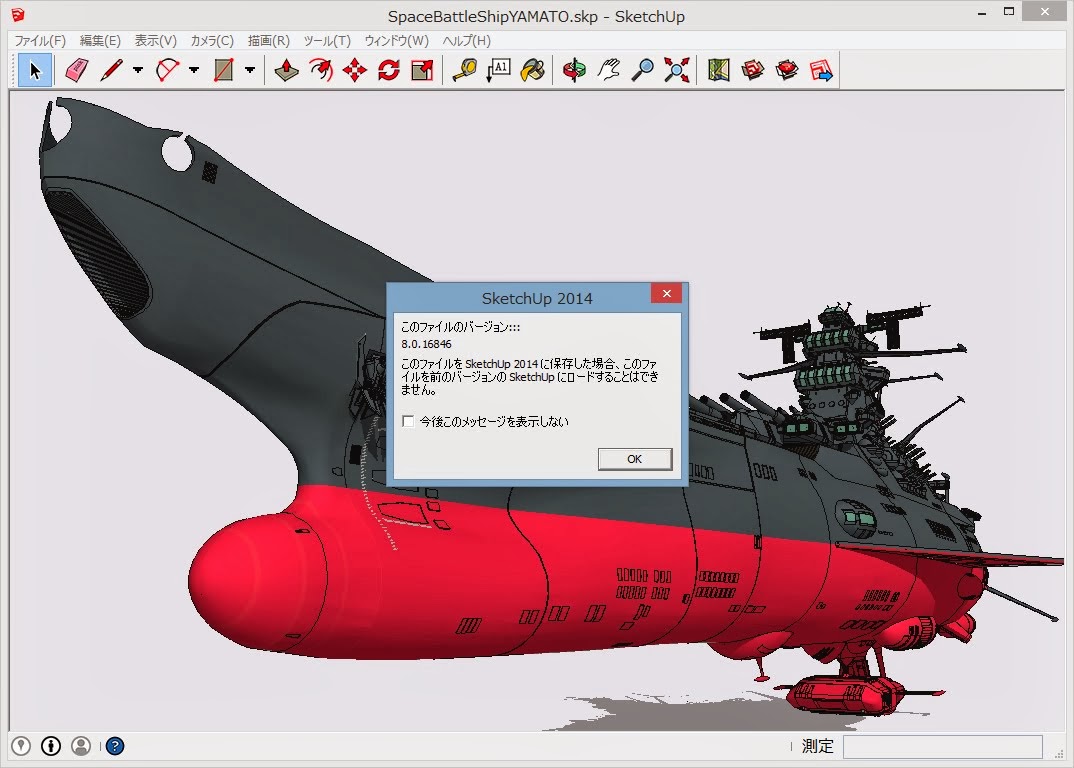Image resolution: width=1074 pixels, height=768 pixels.
Task: Open the ツール(T) menu
Action: click(327, 40)
